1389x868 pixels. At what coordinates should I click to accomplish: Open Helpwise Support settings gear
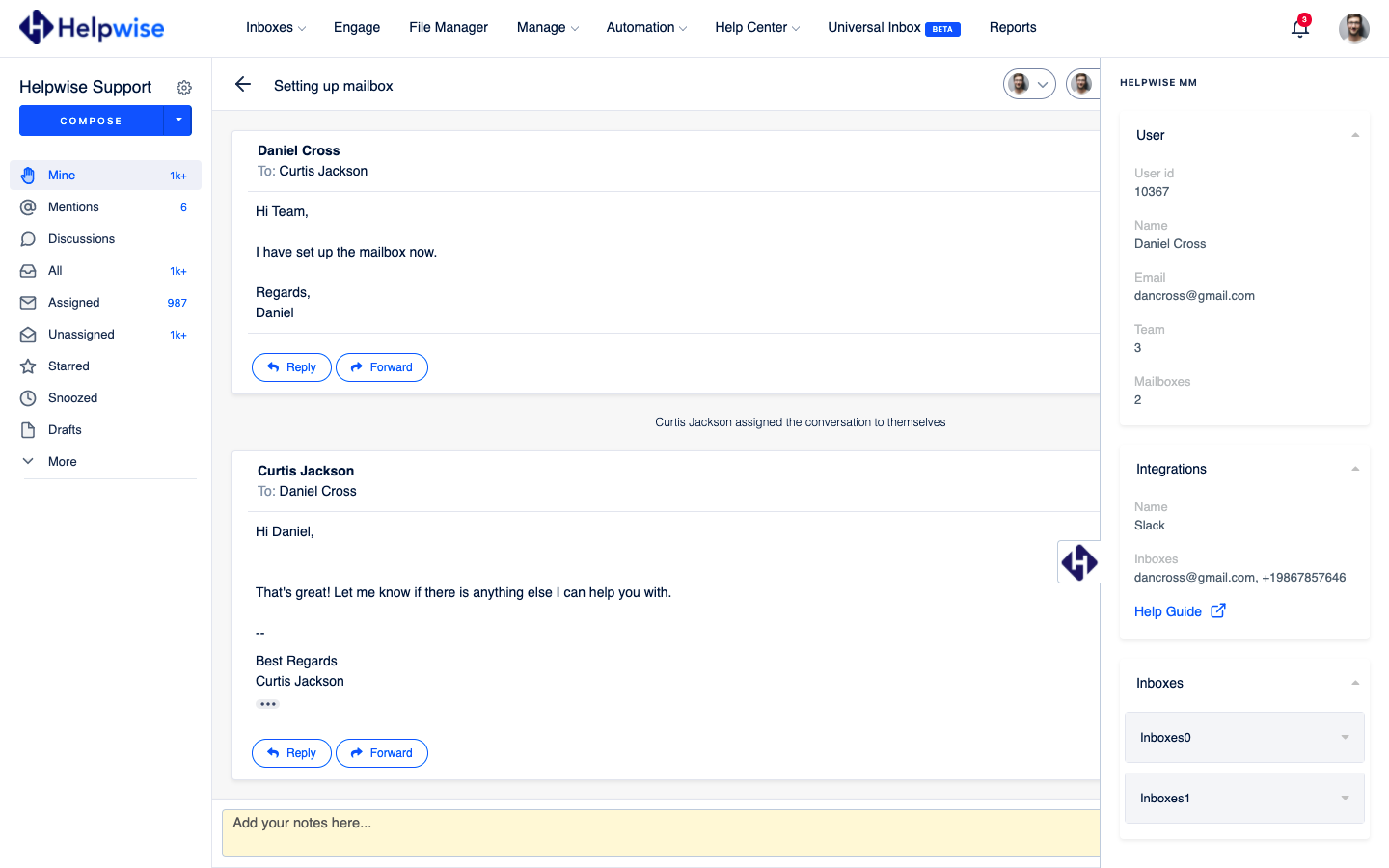click(184, 88)
